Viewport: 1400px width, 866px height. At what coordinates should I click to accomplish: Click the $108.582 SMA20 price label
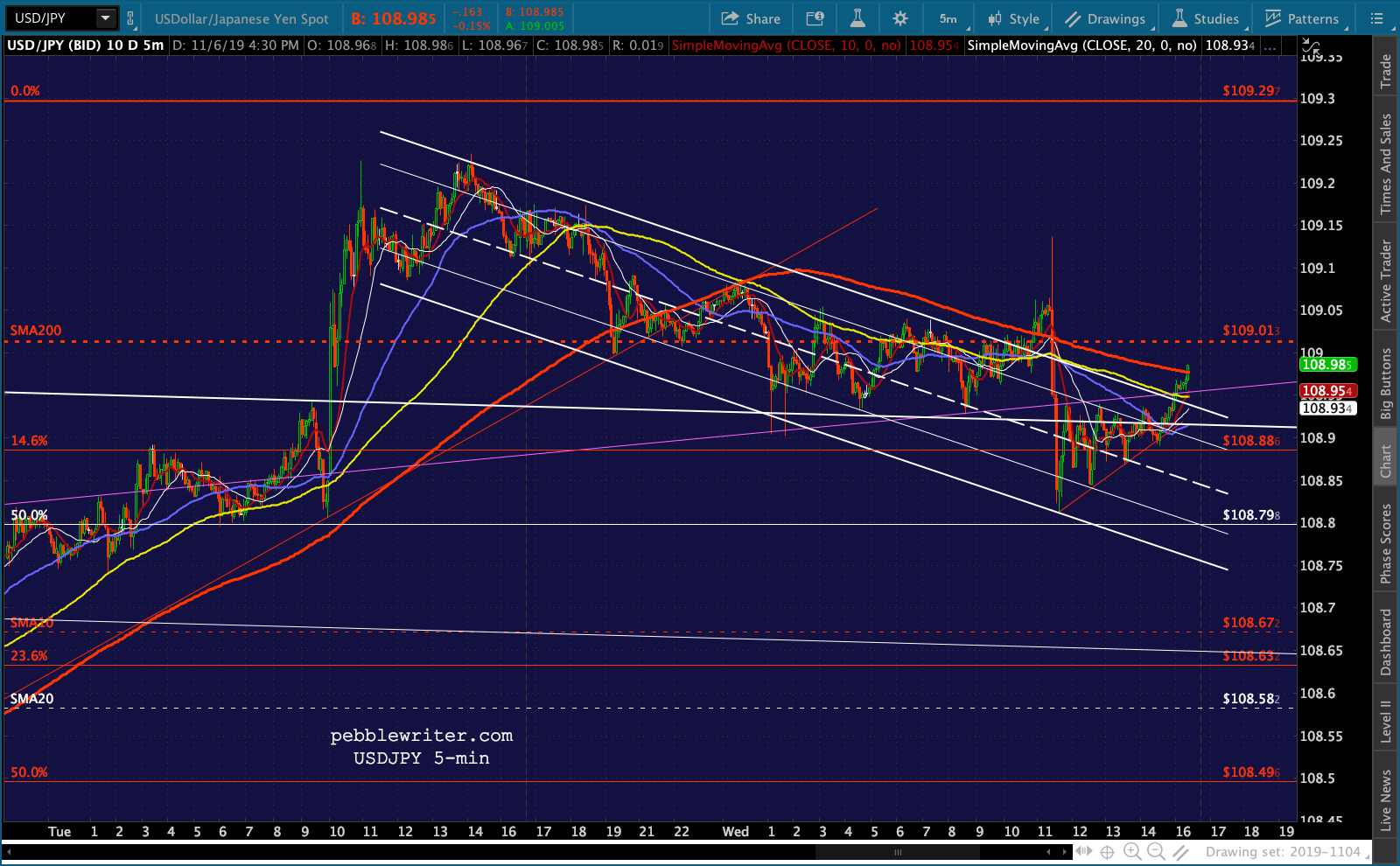1251,699
